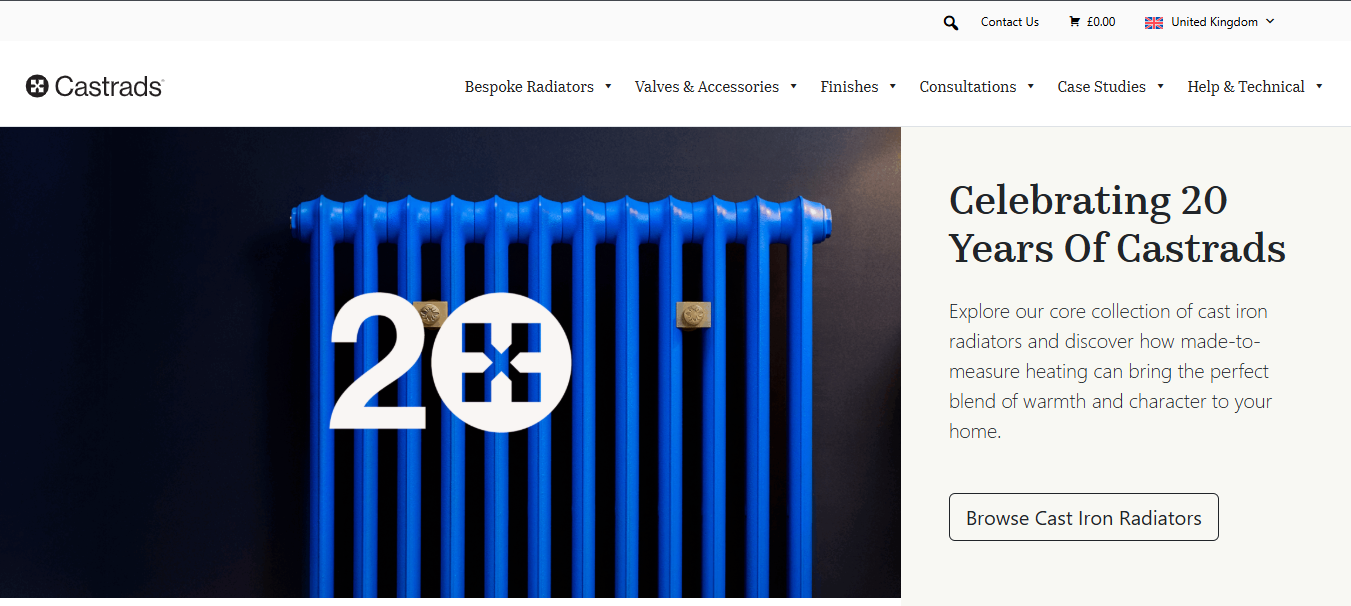Click the right brass radiator badge
This screenshot has width=1351, height=606.
pos(693,315)
